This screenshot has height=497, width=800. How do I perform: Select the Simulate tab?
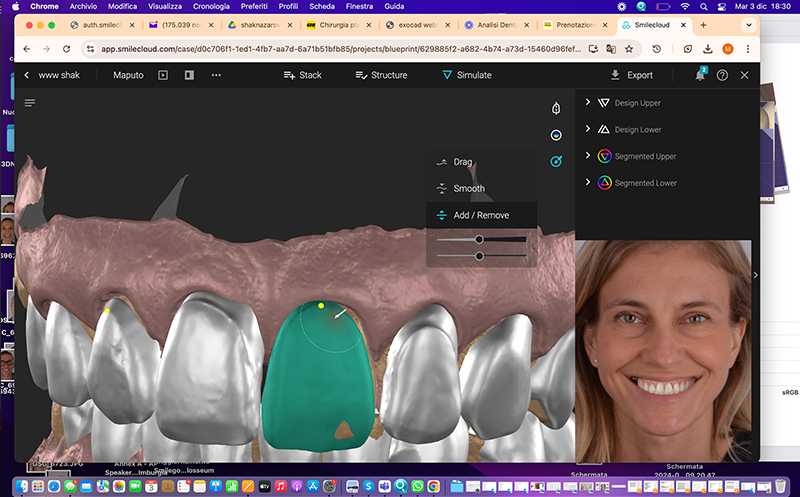coord(467,75)
